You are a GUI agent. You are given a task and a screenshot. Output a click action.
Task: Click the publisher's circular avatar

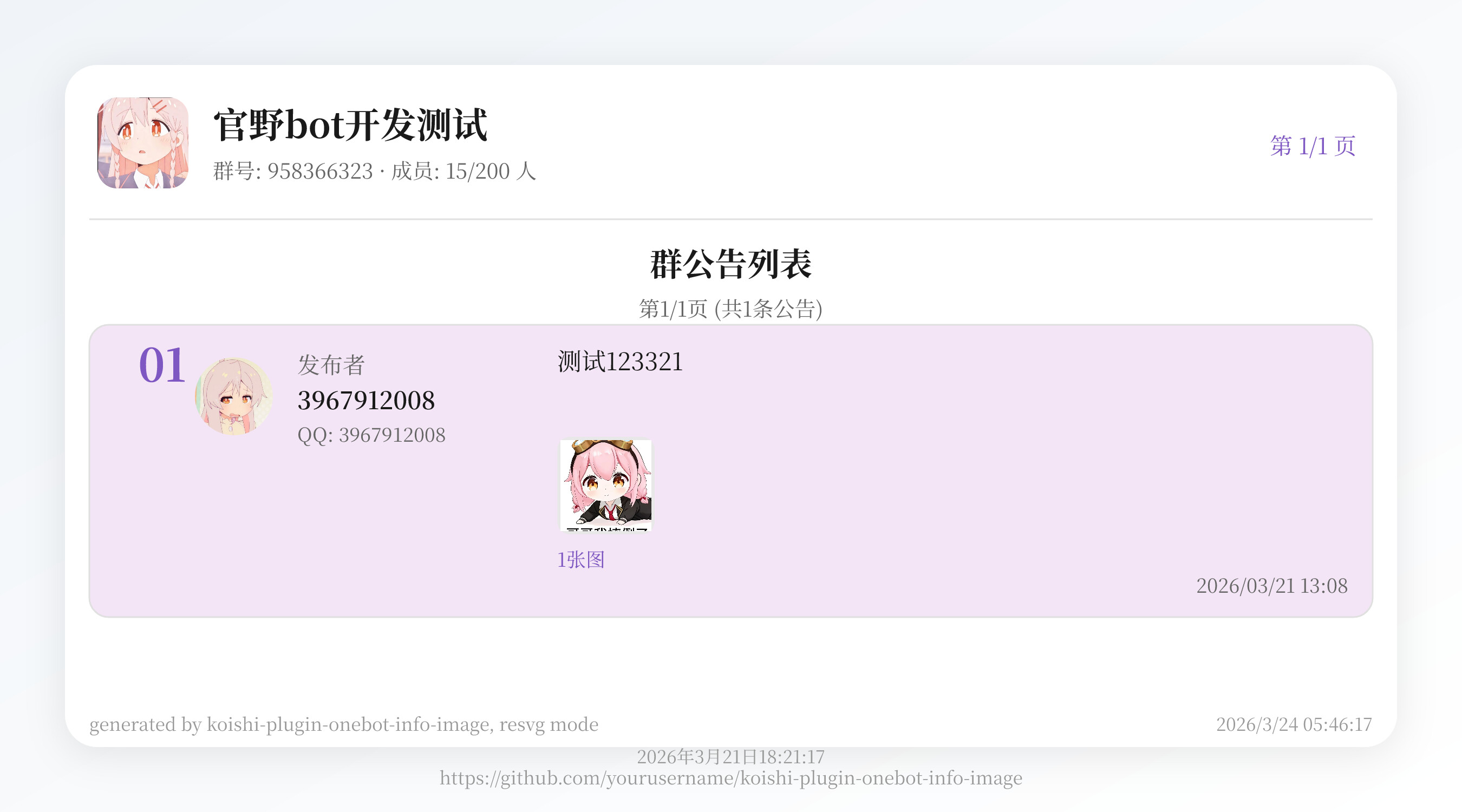tap(233, 397)
